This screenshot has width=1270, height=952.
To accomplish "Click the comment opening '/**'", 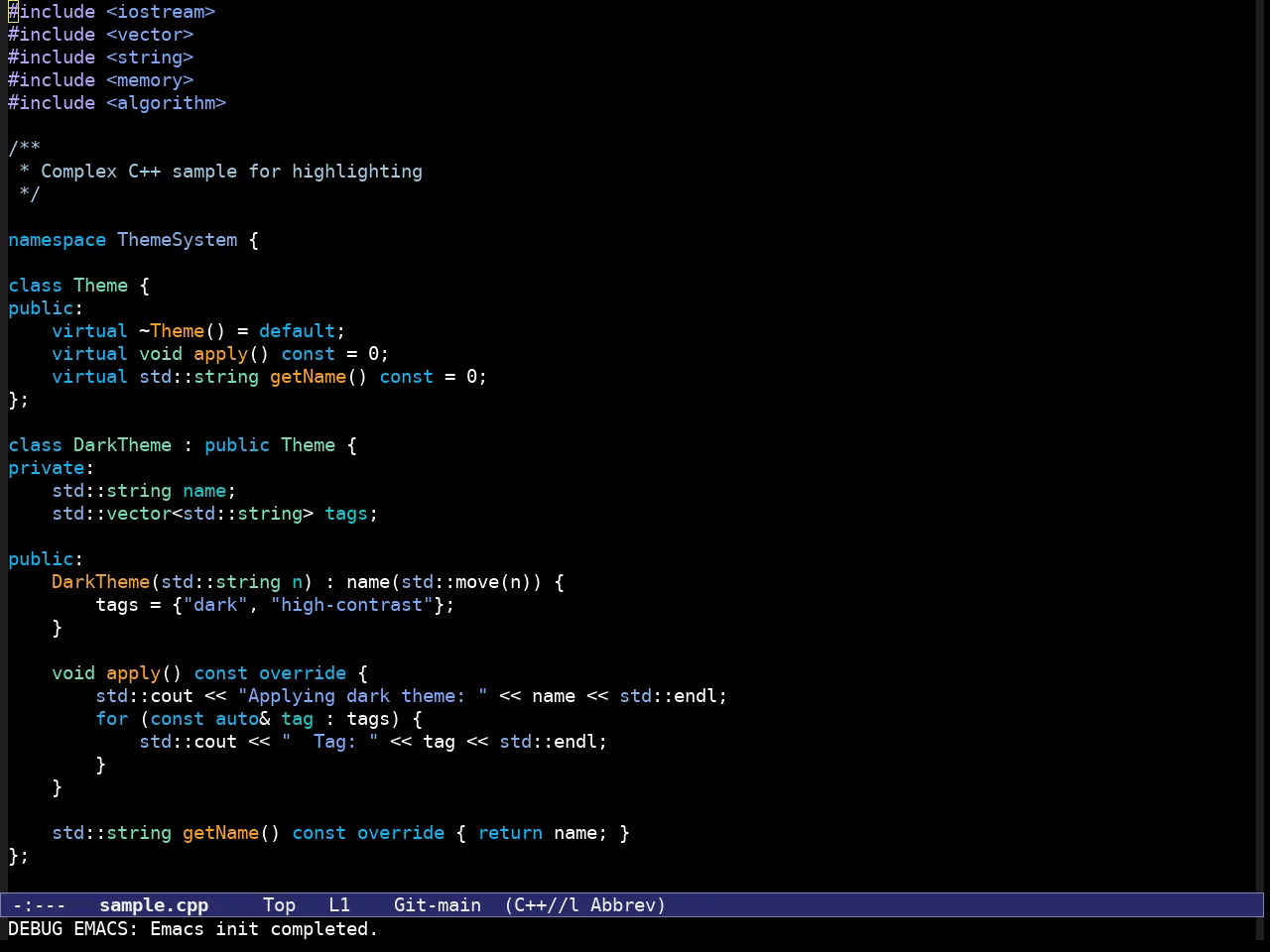I will tap(25, 149).
